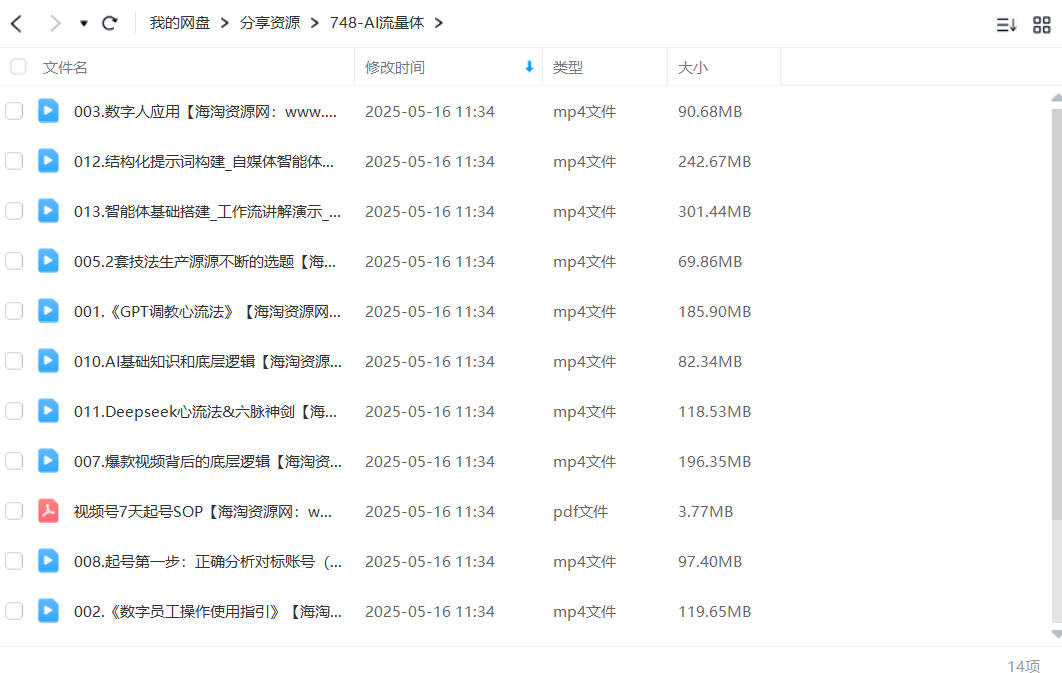Viewport: 1062px width, 673px height.
Task: Check the box for 002.《数字员工操作使用指引》 file
Action: (14, 611)
